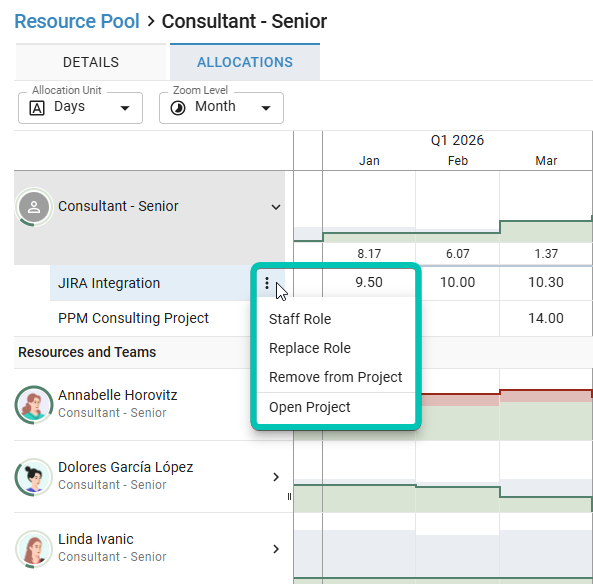Image resolution: width=593 pixels, height=584 pixels.
Task: Click the Resources and Teams section header
Action: [x=87, y=352]
